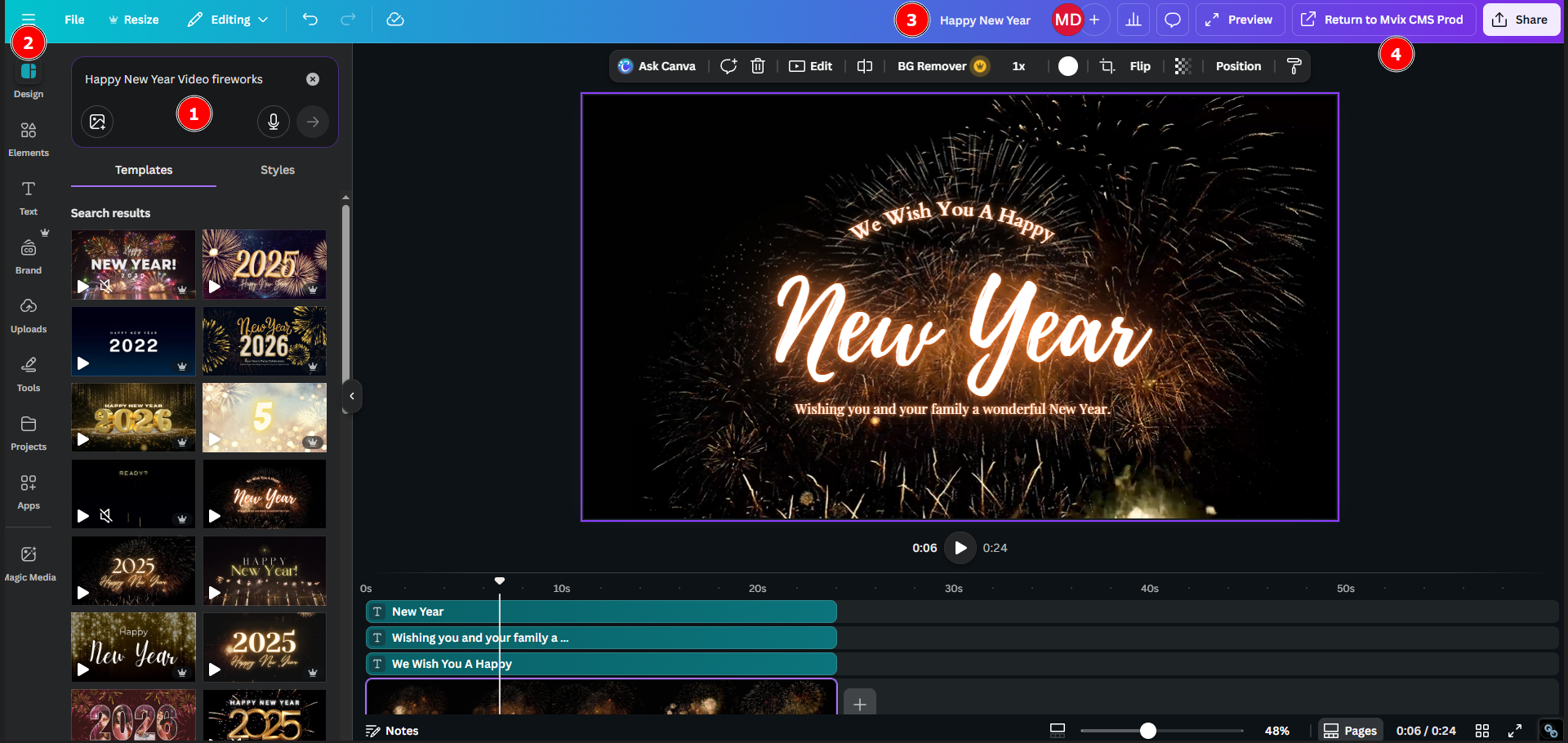Toggle the Notes panel
This screenshot has width=1568, height=743.
[392, 731]
